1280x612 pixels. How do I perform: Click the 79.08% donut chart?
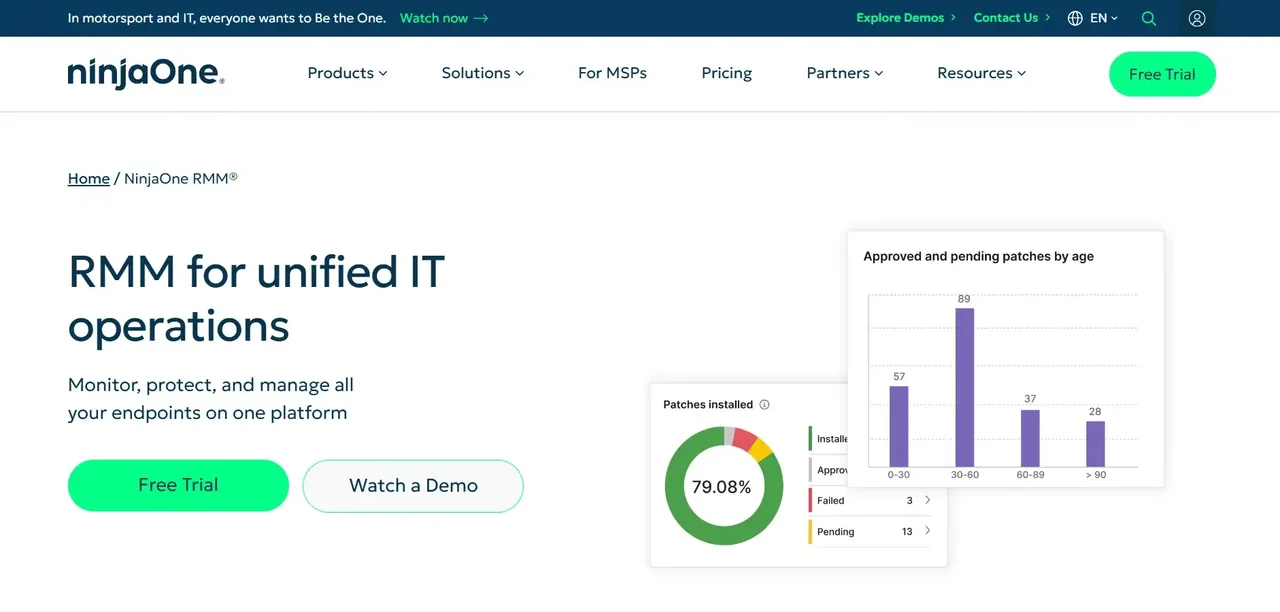[x=722, y=486]
